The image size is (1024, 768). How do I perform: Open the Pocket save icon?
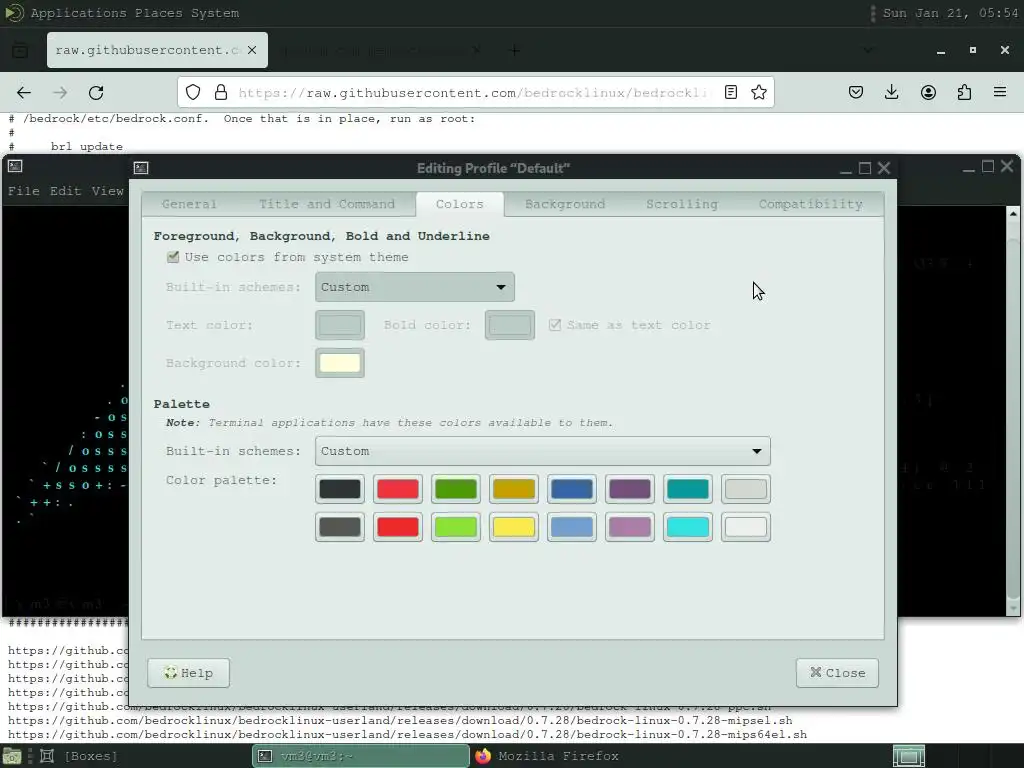click(856, 92)
